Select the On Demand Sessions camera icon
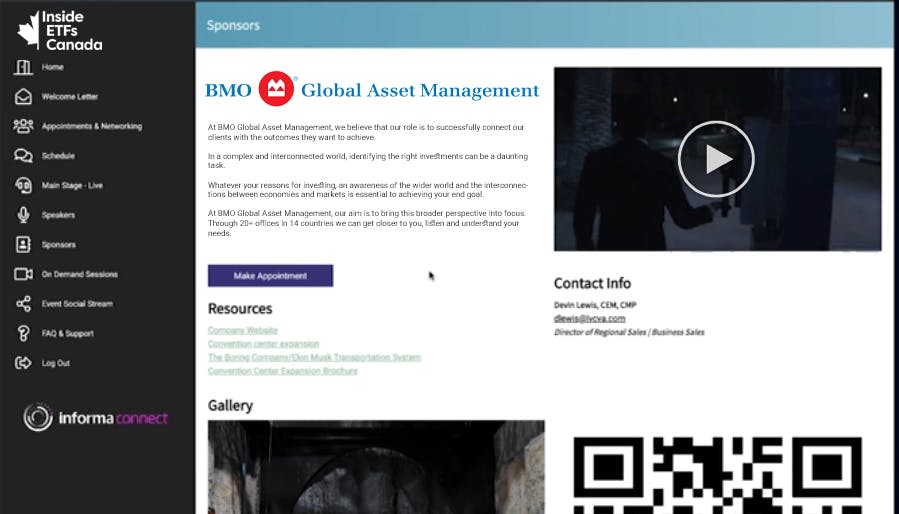 pyautogui.click(x=23, y=274)
